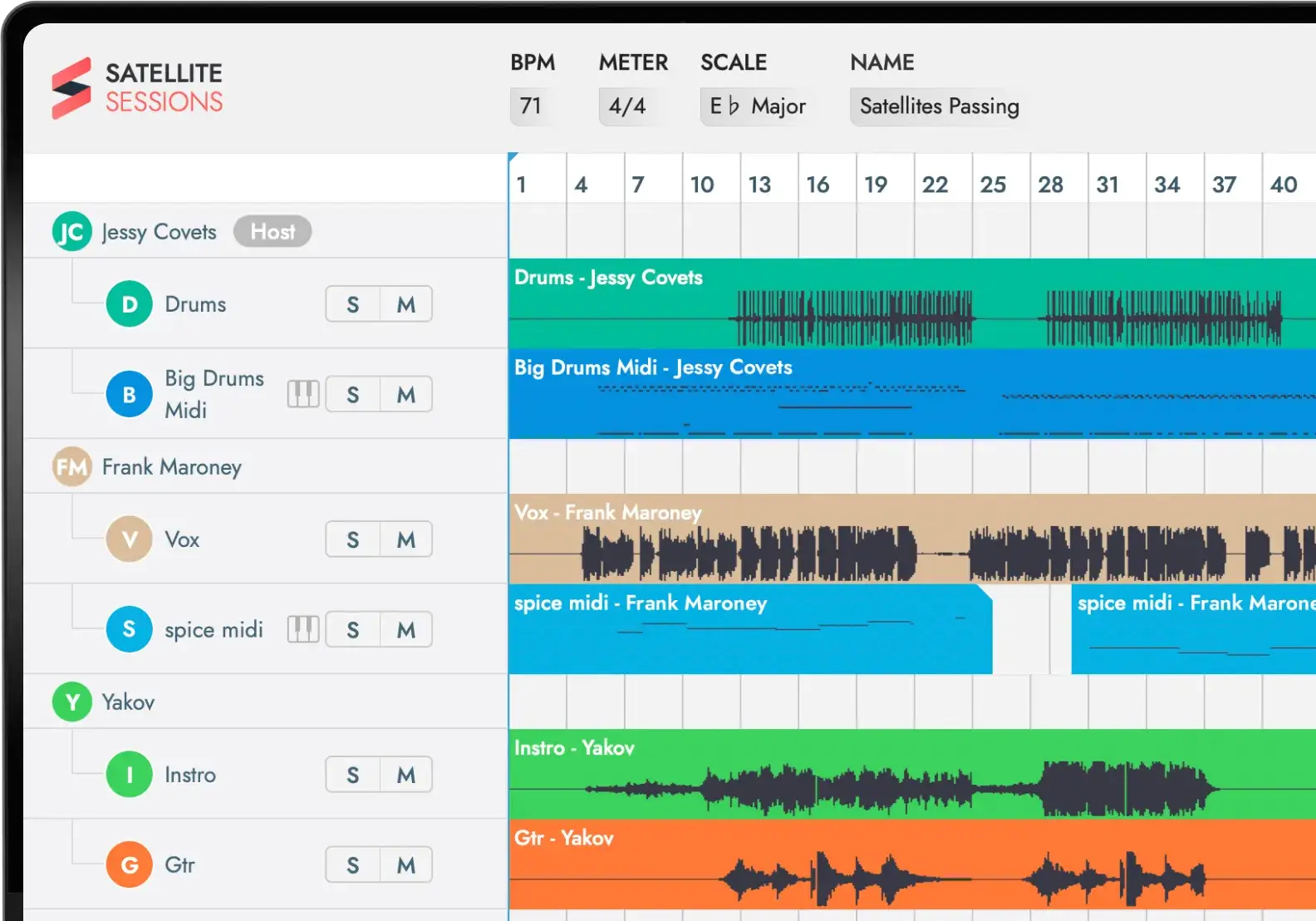Open the piano keys icon for spice midi
This screenshot has width=1316, height=921.
(303, 629)
